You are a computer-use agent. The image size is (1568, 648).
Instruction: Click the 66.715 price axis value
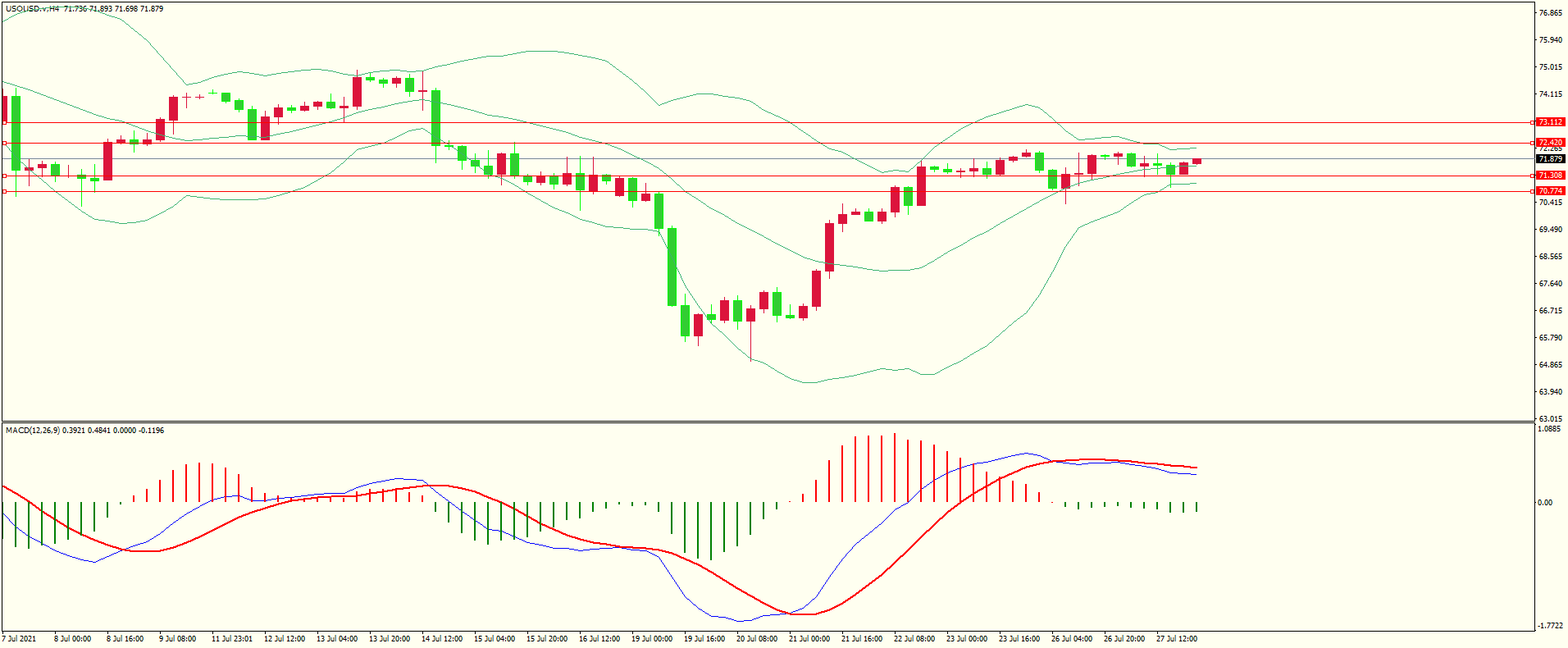[x=1550, y=311]
